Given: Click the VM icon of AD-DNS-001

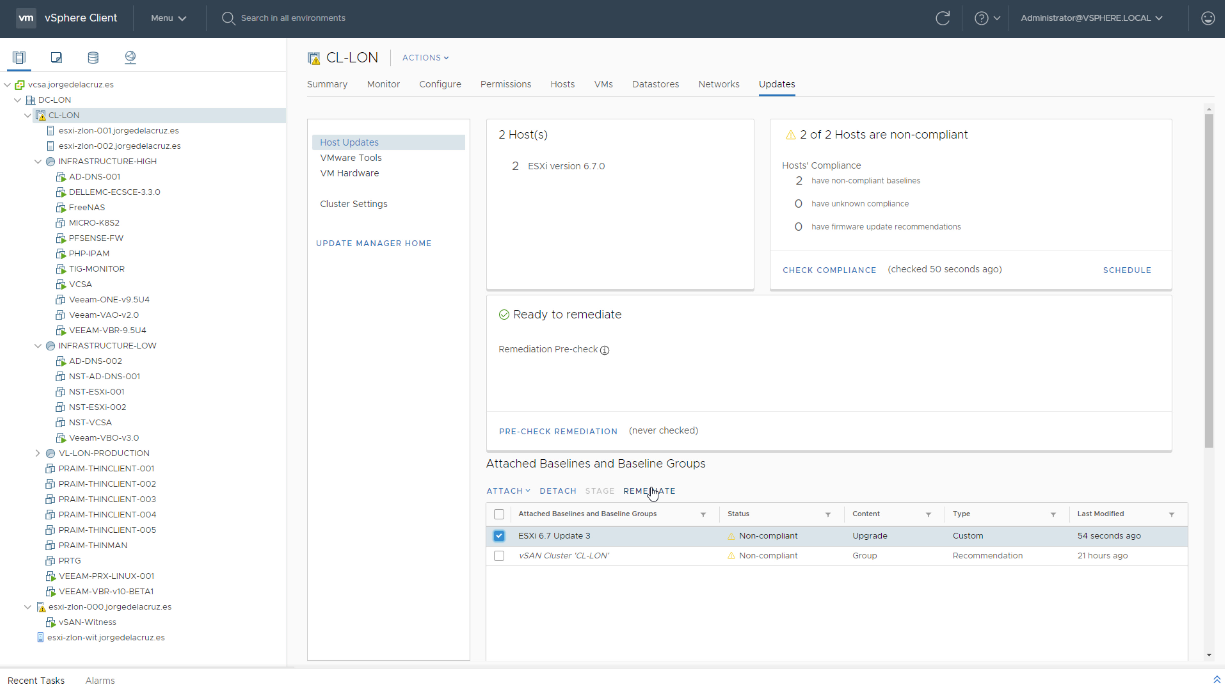Looking at the screenshot, I should pos(61,177).
